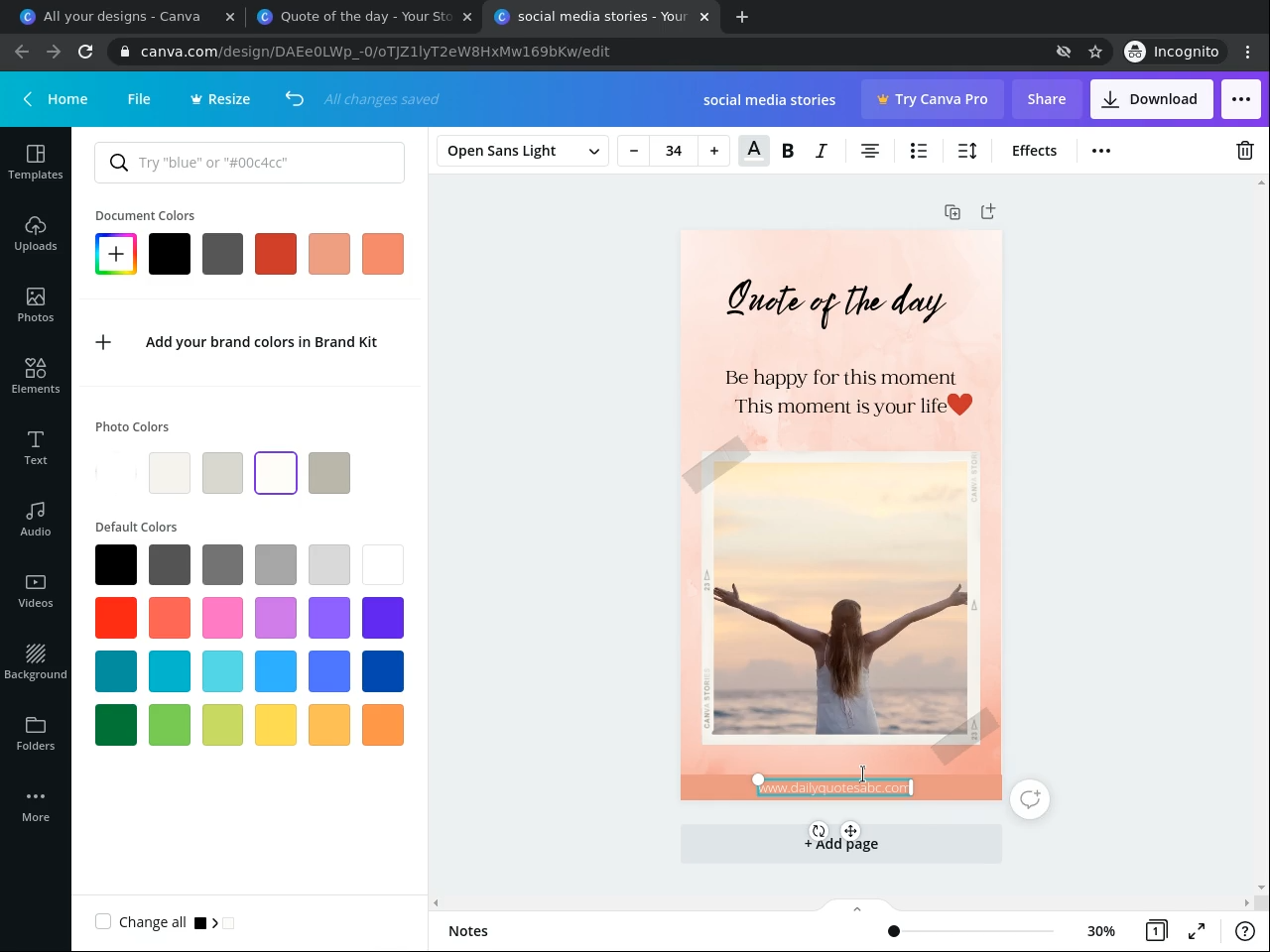Viewport: 1270px width, 952px height.
Task: Select the black document color swatch
Action: coord(170,254)
